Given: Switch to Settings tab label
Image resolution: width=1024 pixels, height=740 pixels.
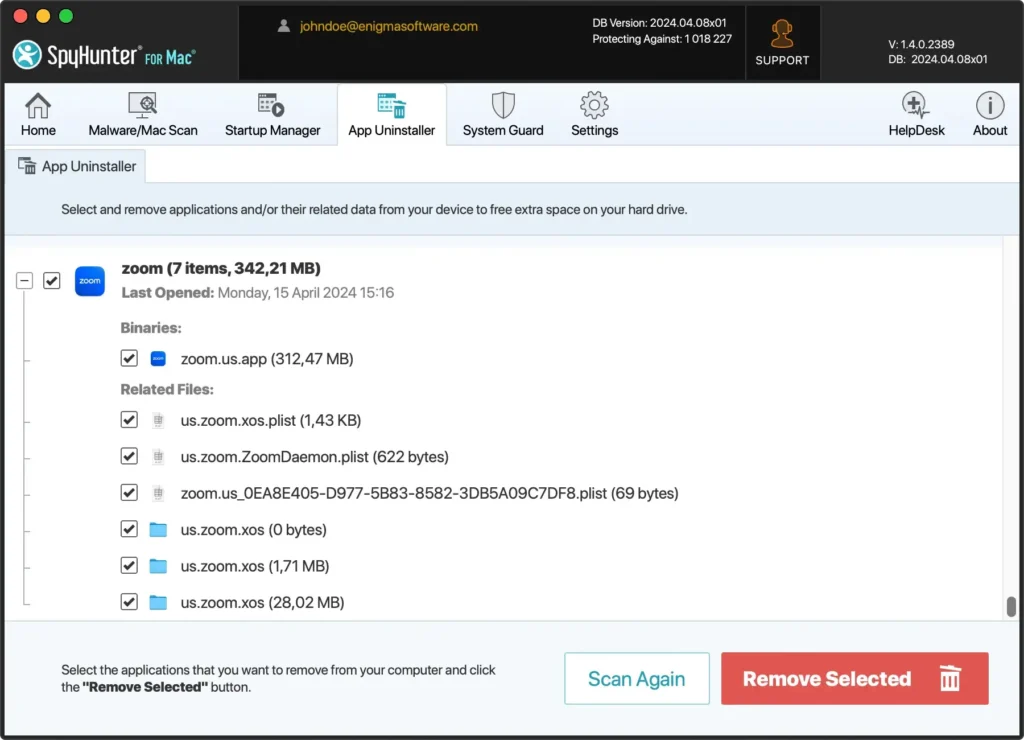Looking at the screenshot, I should tap(594, 131).
